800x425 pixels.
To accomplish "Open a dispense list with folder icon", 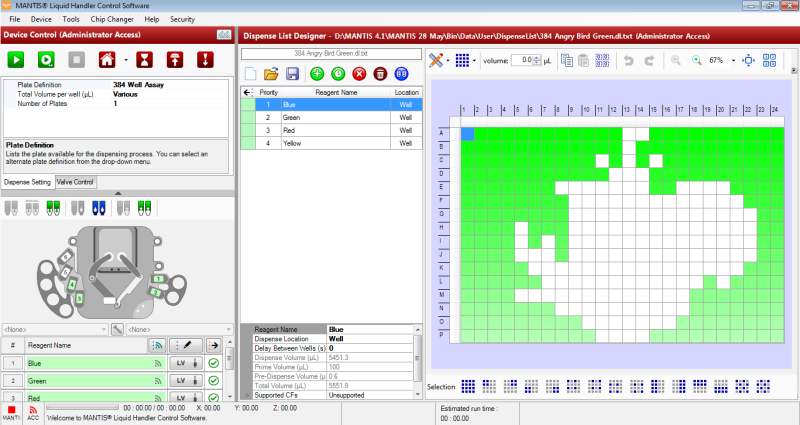I will coord(271,74).
